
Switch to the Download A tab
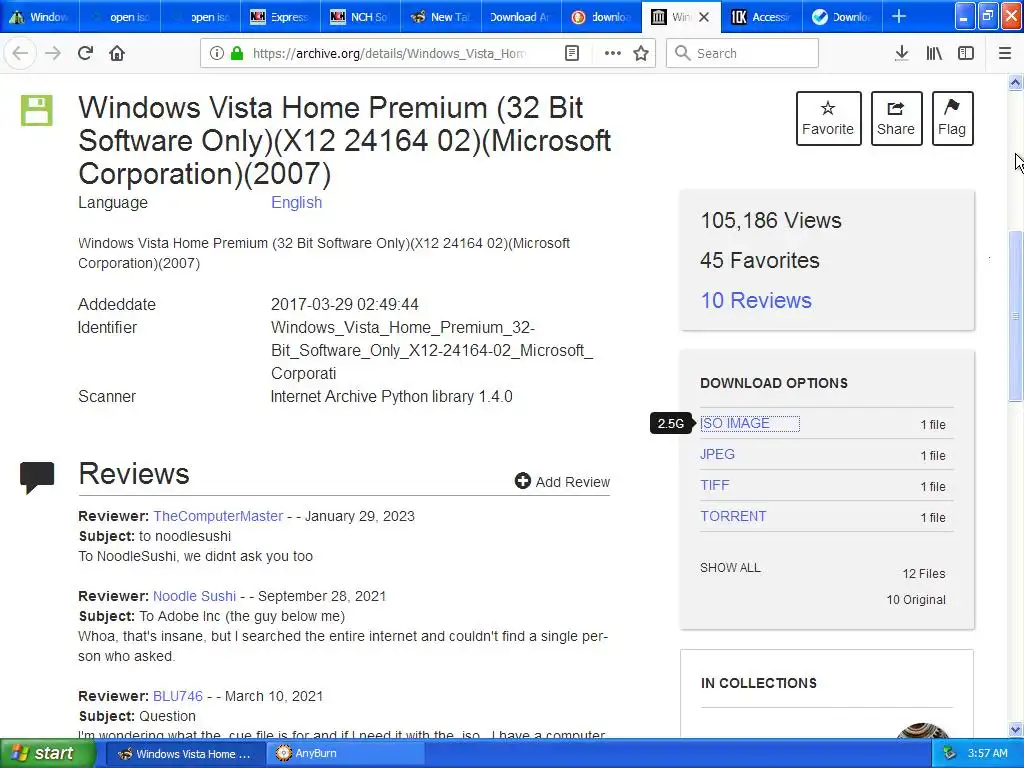521,17
